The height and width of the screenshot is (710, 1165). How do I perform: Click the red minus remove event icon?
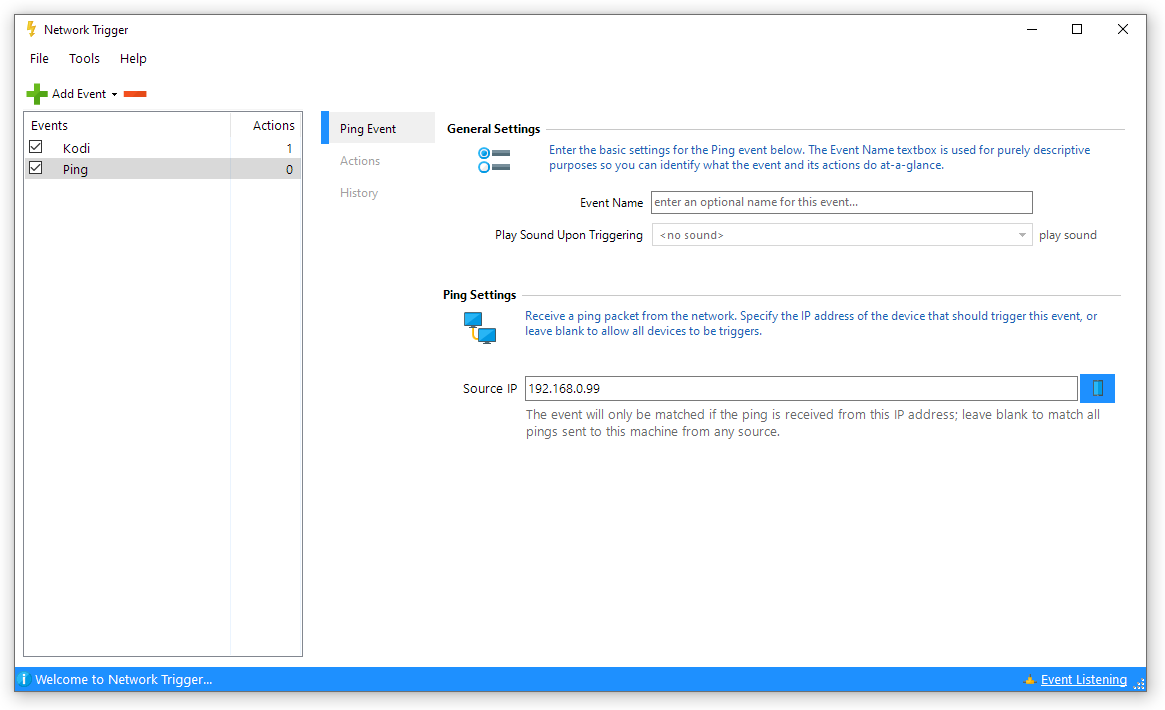pos(135,94)
